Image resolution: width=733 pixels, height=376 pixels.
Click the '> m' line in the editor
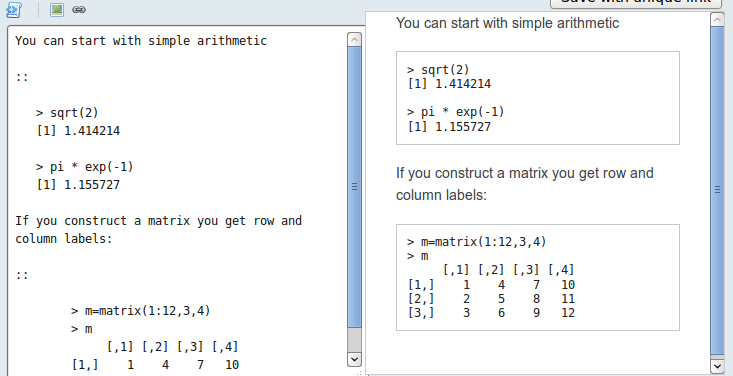(81, 329)
